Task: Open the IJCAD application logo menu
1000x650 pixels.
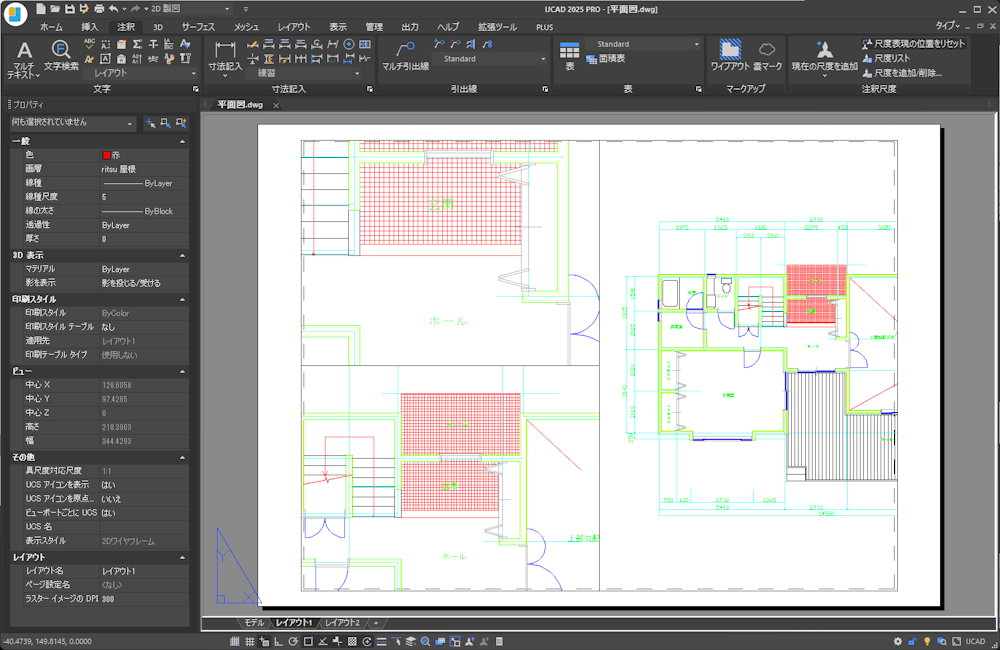Action: 15,14
